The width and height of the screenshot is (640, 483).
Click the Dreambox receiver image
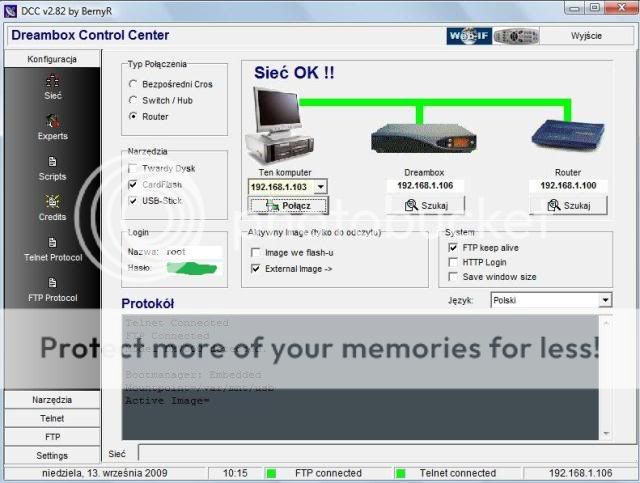(424, 138)
